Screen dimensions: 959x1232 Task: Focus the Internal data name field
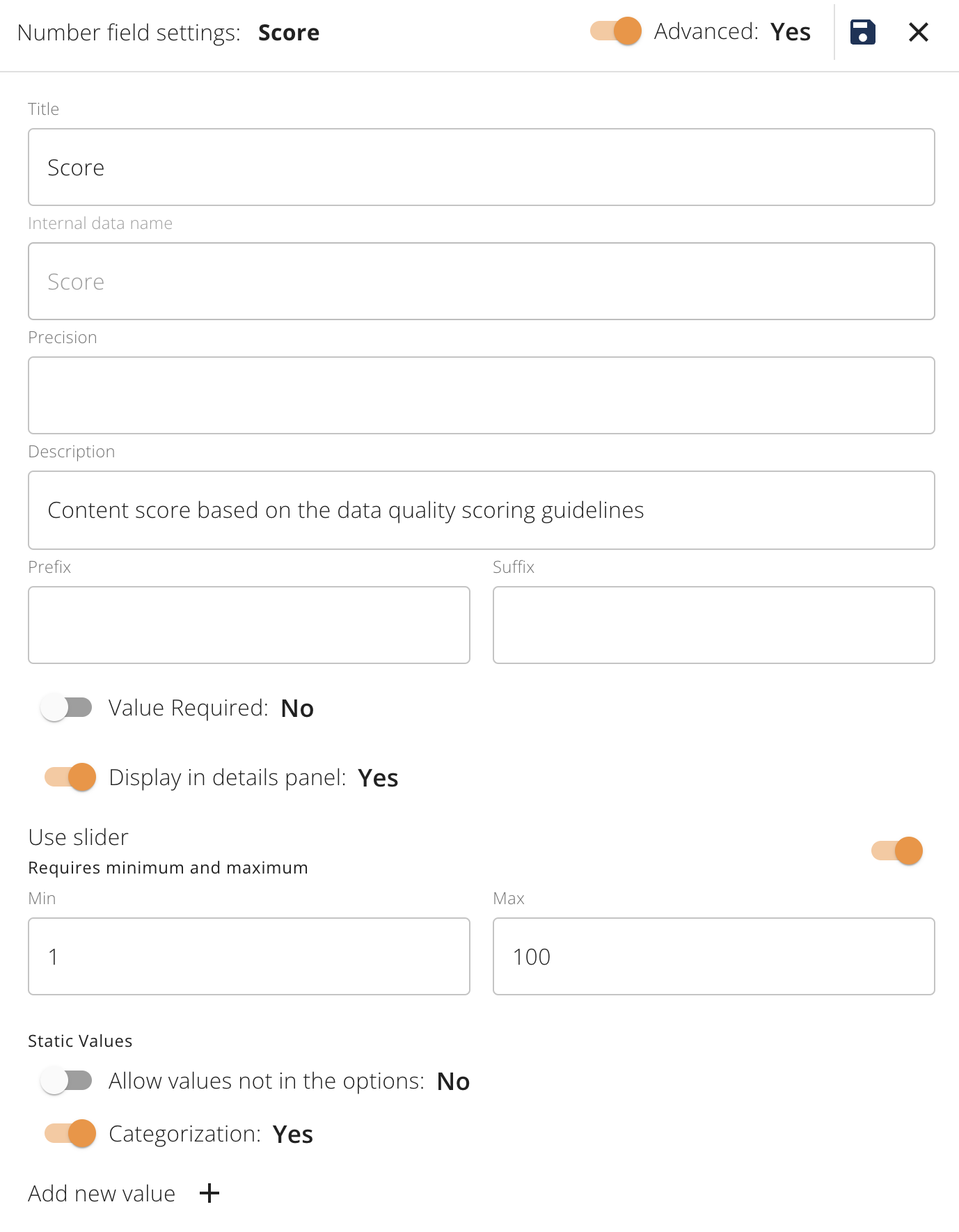pos(481,281)
